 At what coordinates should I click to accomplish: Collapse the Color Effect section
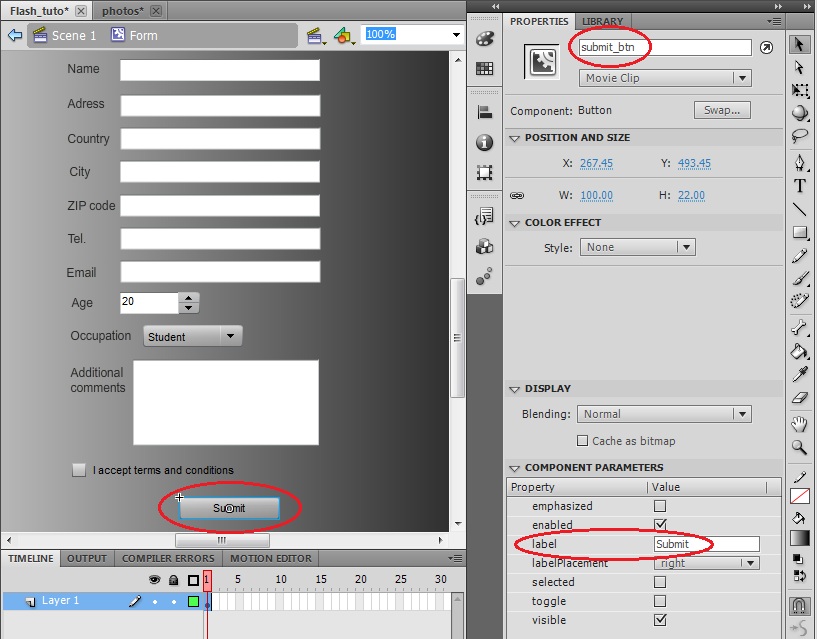[x=515, y=223]
